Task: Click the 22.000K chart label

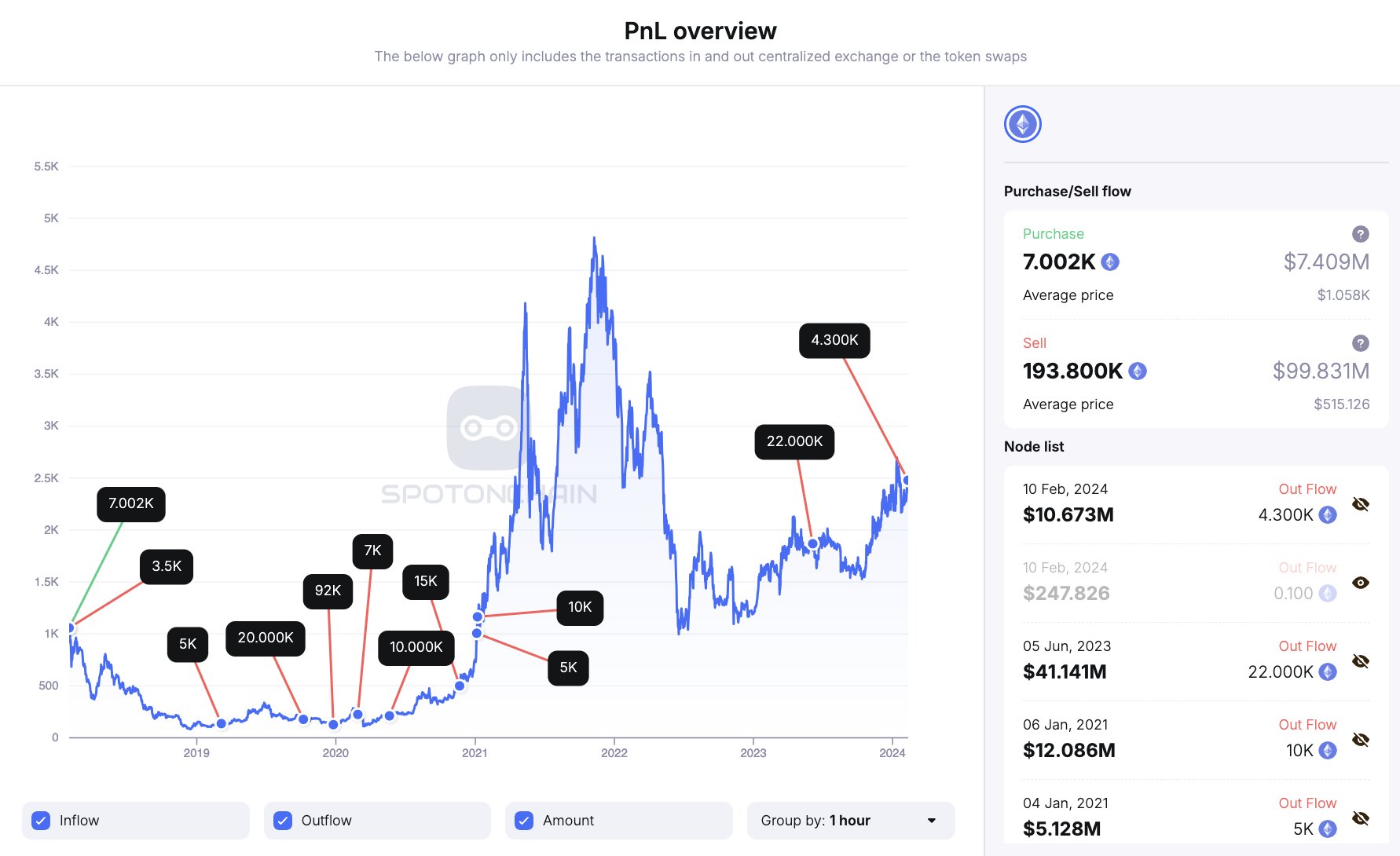Action: [794, 441]
